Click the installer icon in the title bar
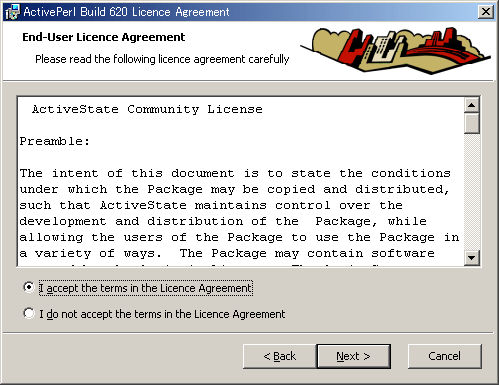This screenshot has width=499, height=385. [12, 12]
